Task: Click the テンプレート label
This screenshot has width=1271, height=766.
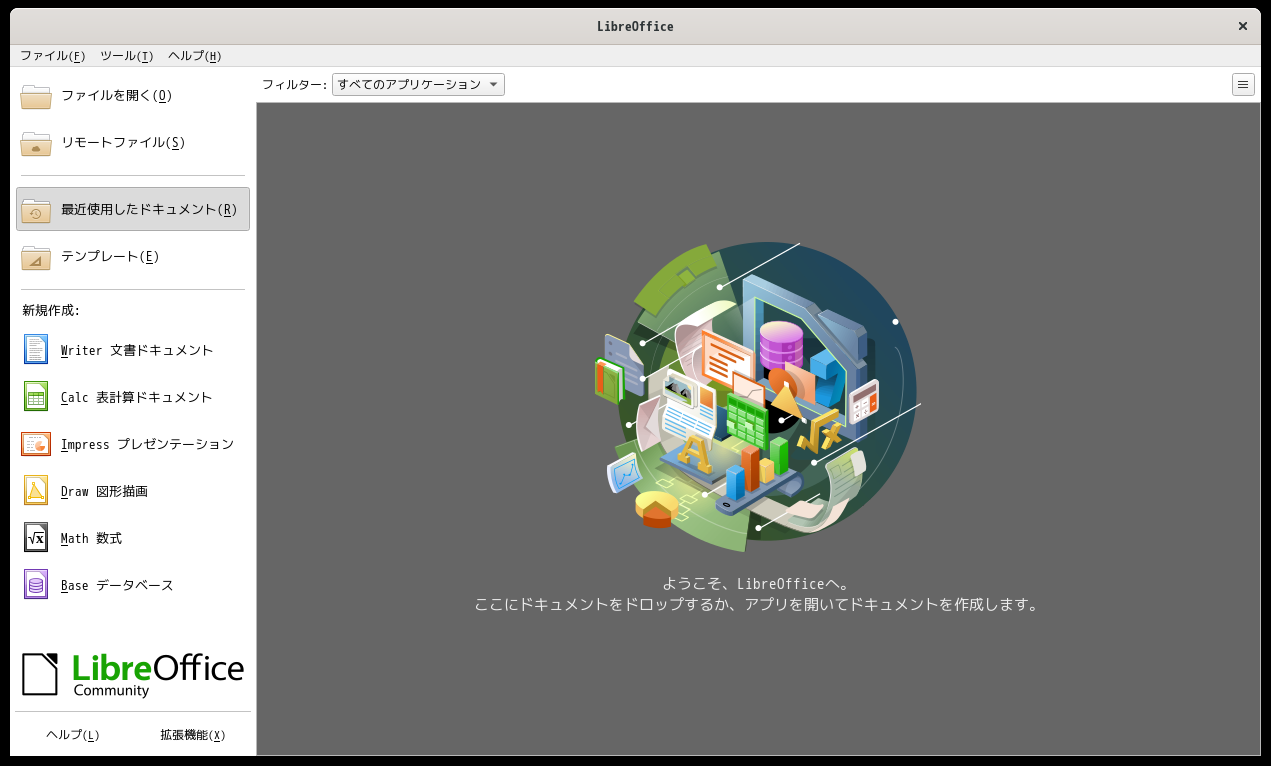Action: (x=110, y=257)
